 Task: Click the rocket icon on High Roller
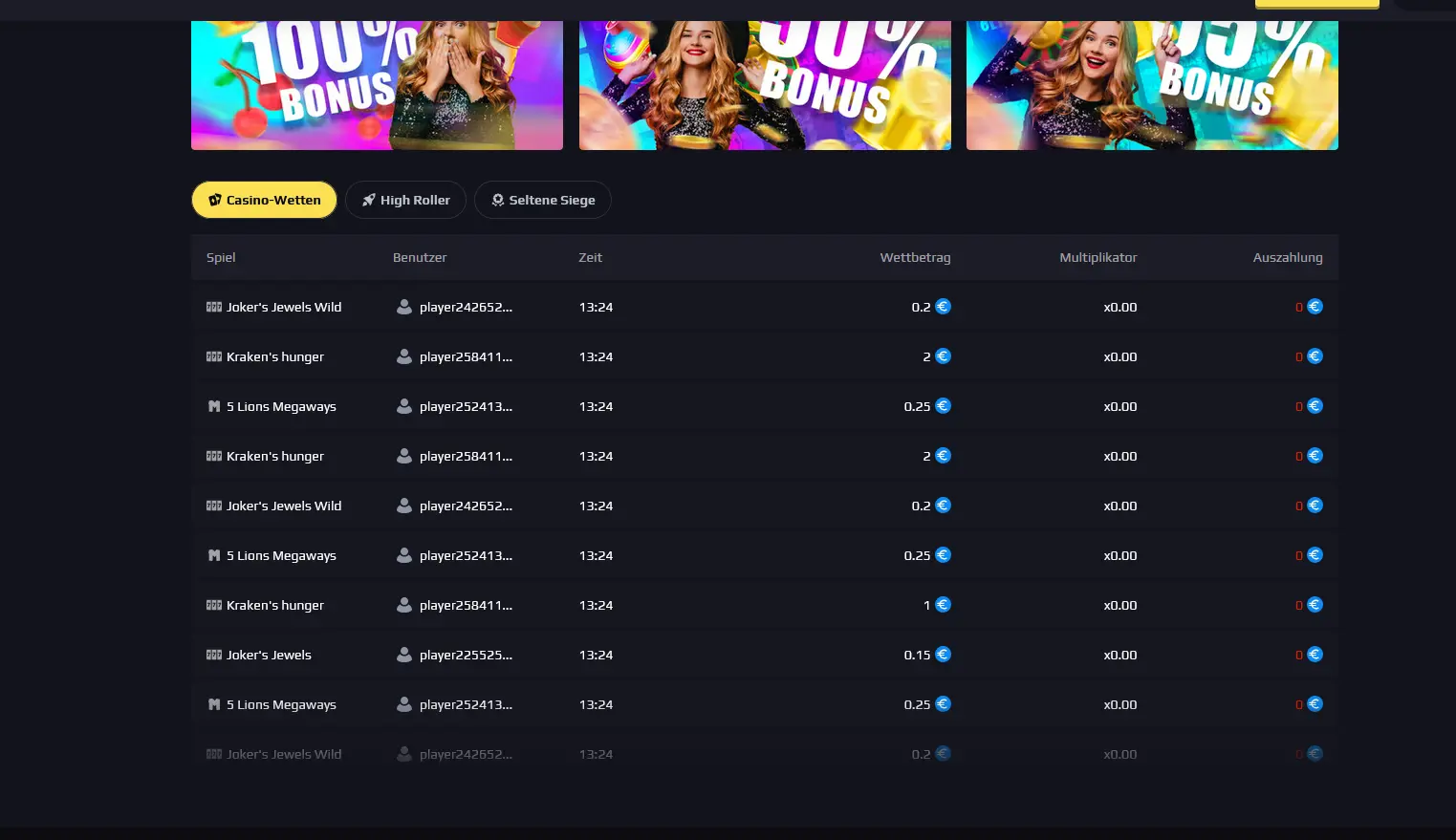coord(369,200)
